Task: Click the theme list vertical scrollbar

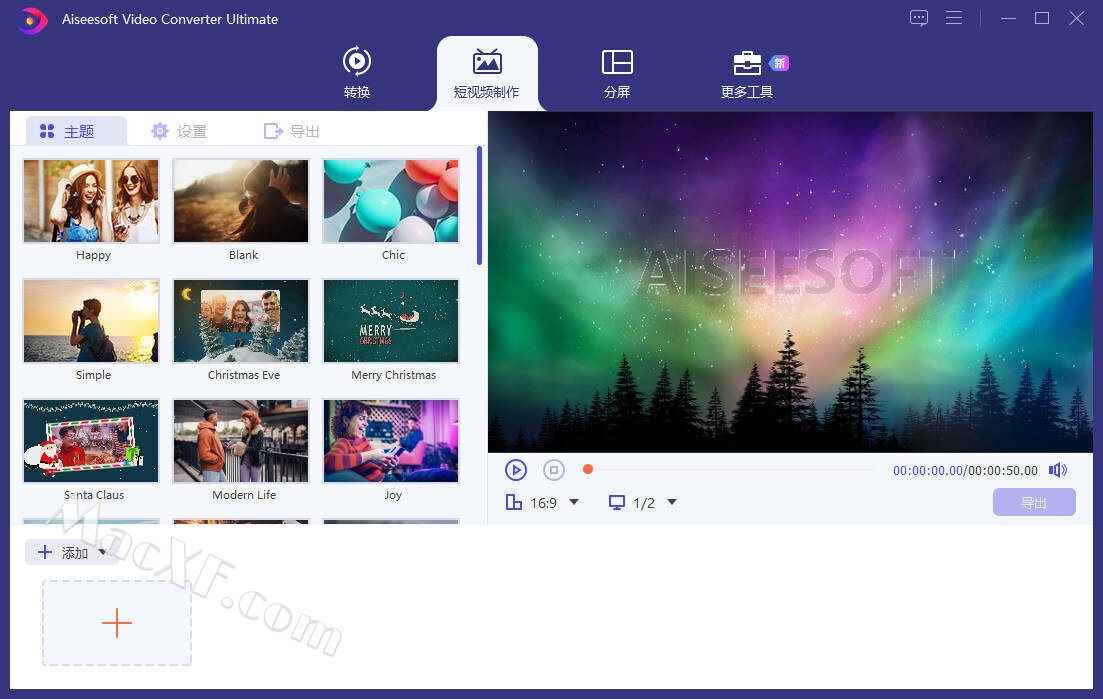Action: 480,205
